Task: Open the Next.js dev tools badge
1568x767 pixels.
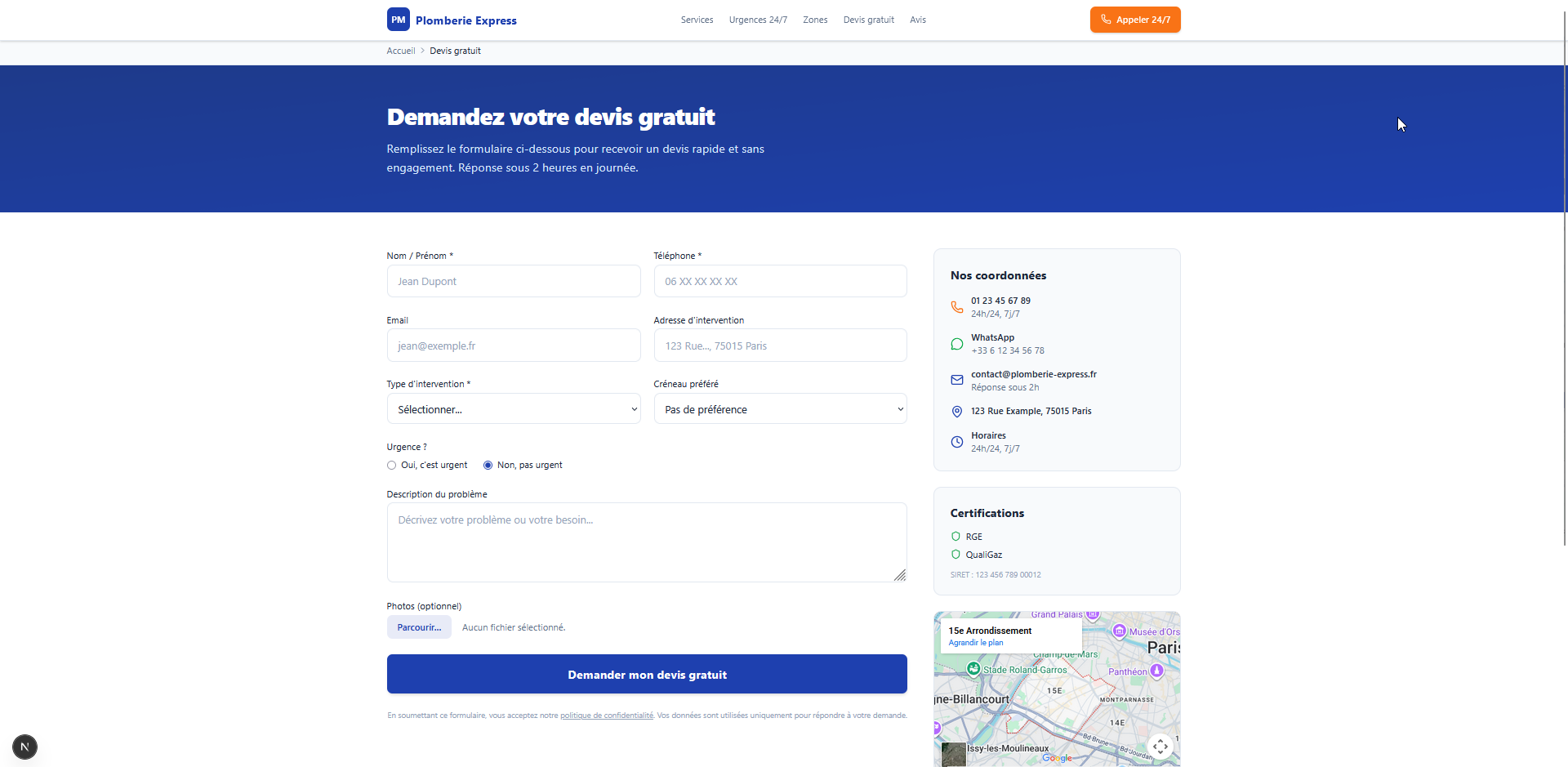Action: point(24,747)
